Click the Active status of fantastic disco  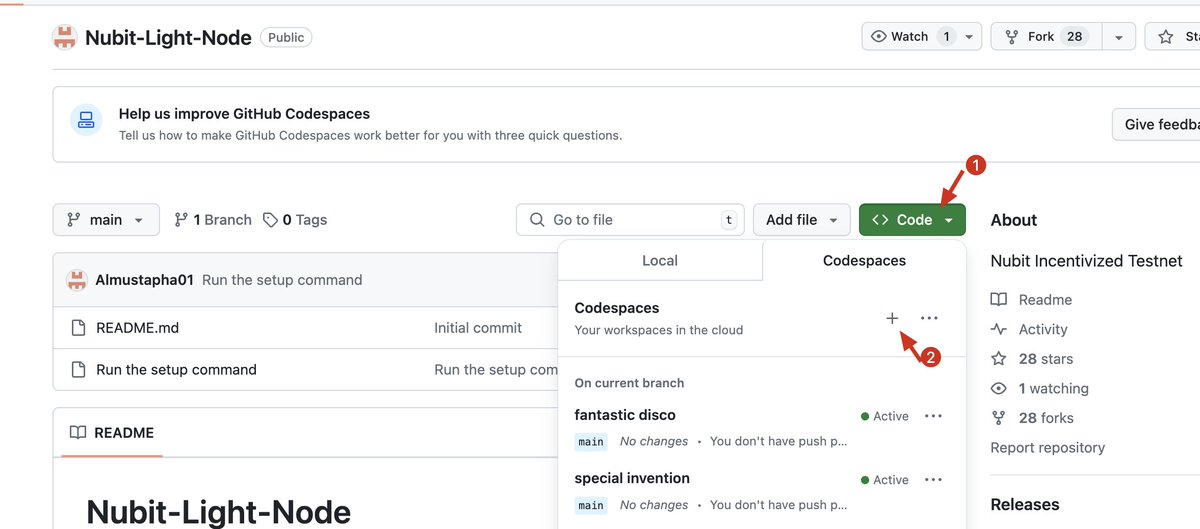[x=884, y=416]
